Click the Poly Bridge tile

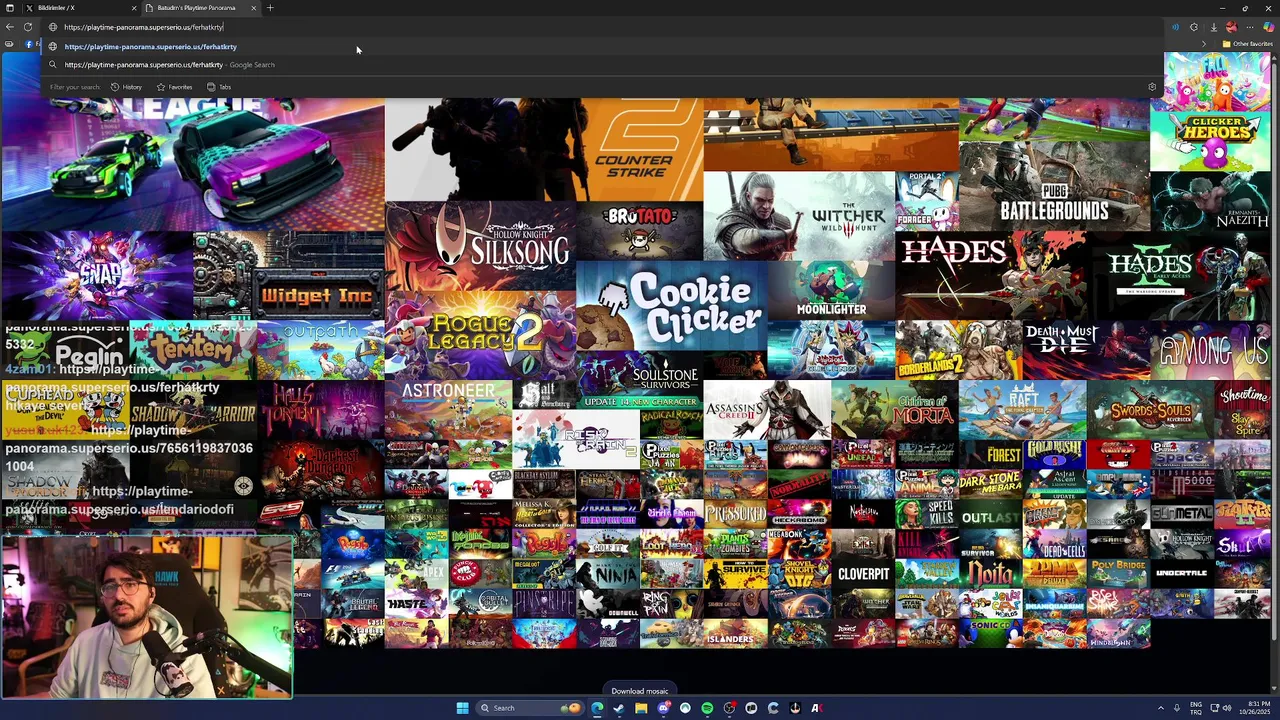point(1118,573)
